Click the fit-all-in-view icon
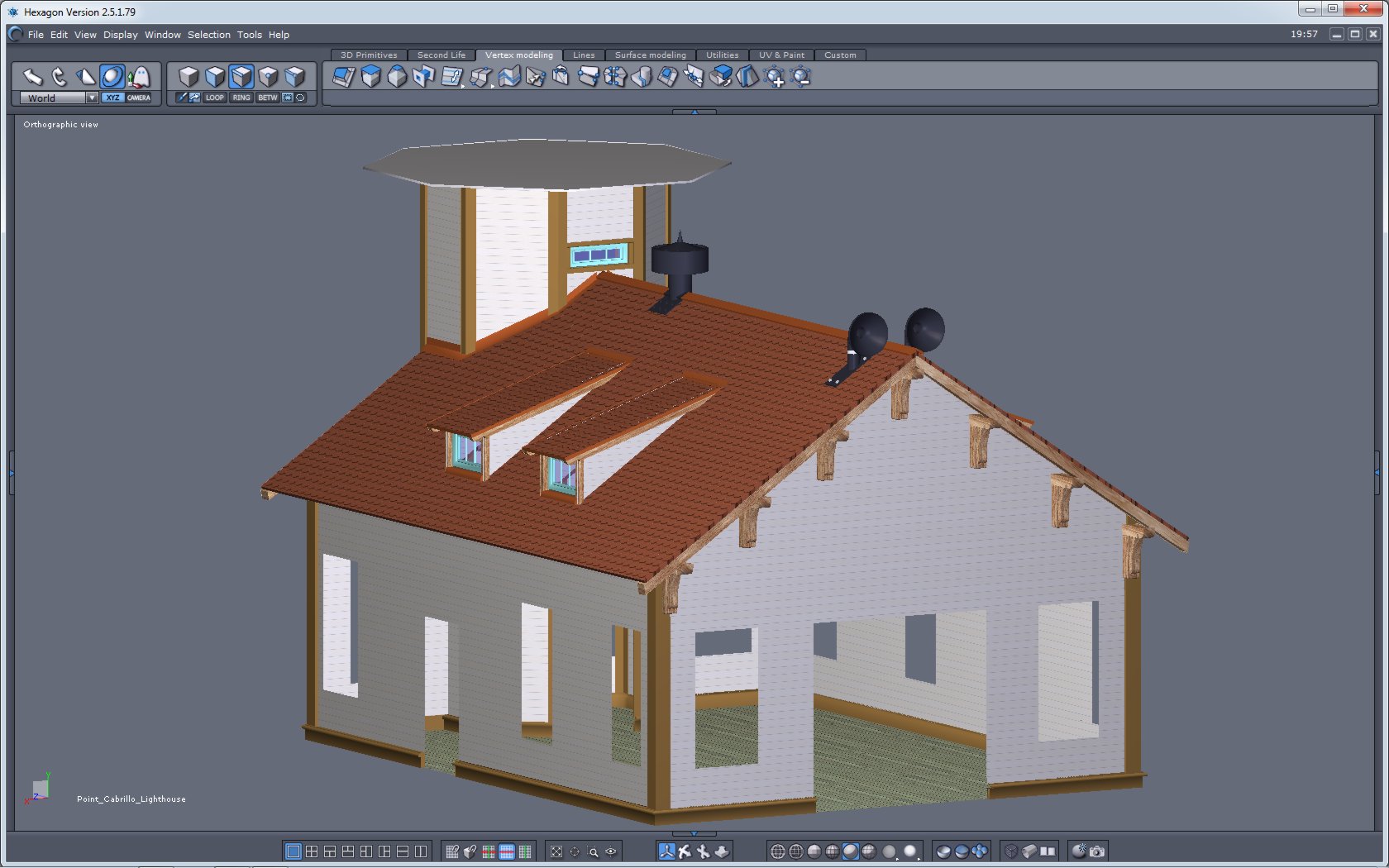 click(556, 851)
